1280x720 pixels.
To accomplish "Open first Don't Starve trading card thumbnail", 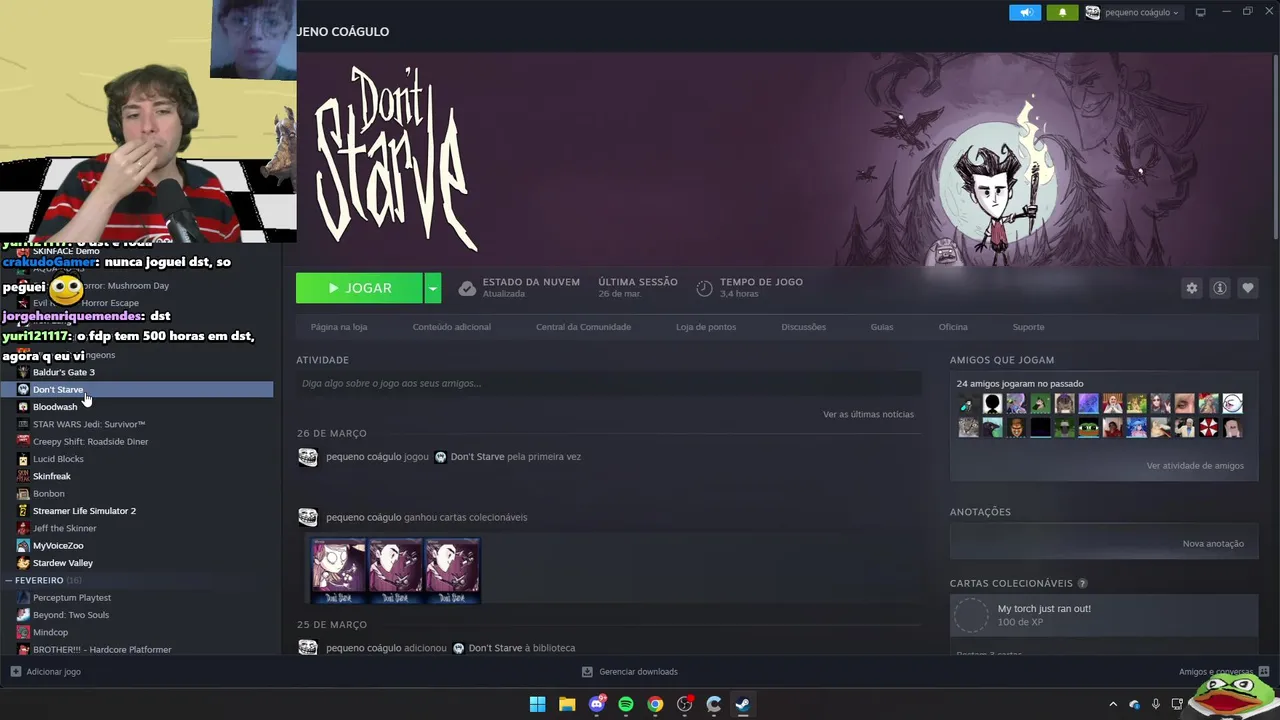I will pyautogui.click(x=338, y=570).
